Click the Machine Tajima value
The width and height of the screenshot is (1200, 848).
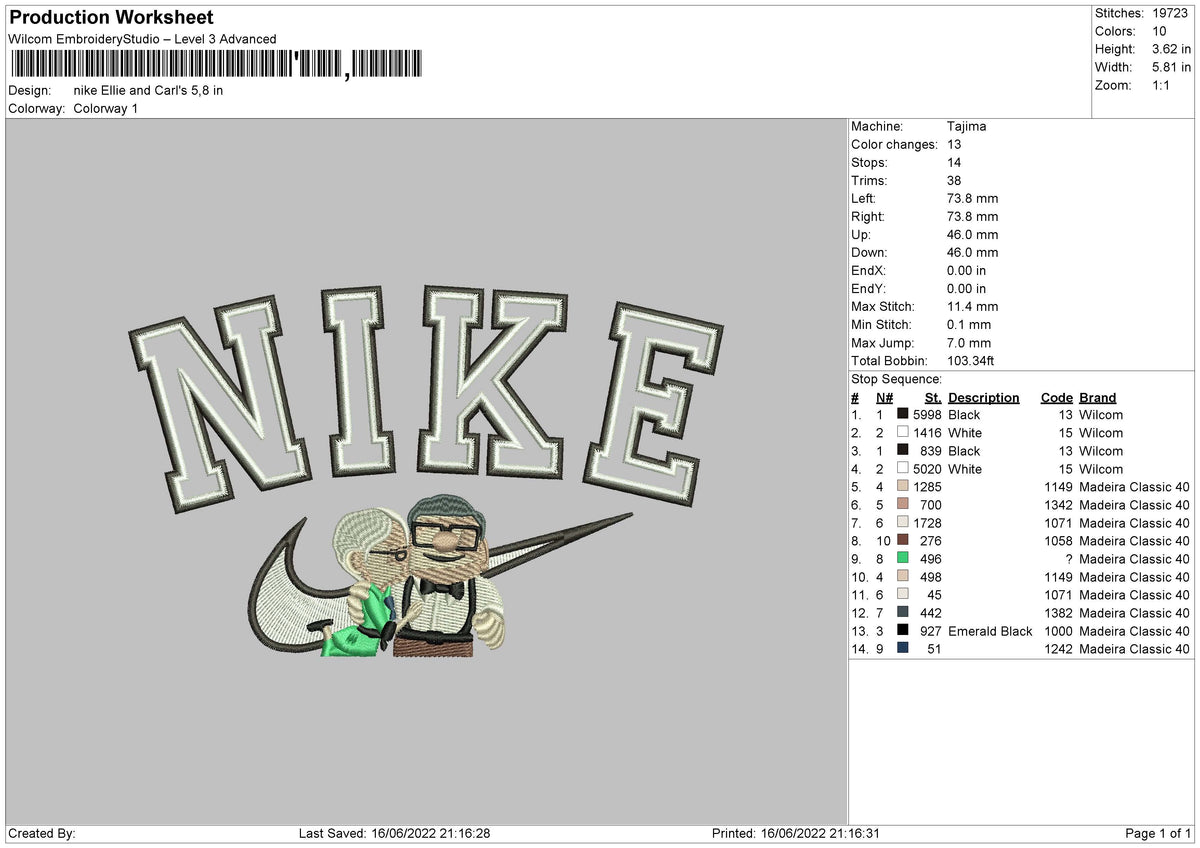(966, 127)
